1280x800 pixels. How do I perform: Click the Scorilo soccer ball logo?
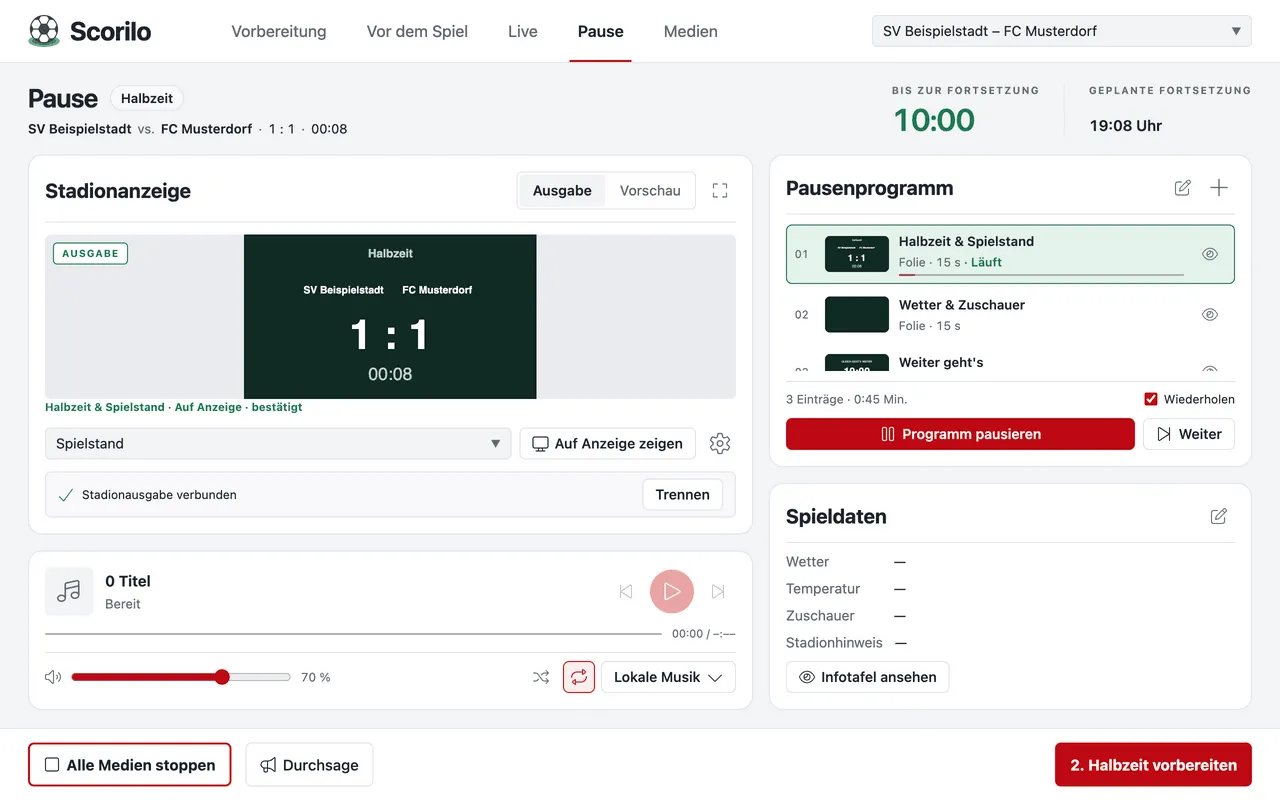pos(44,31)
